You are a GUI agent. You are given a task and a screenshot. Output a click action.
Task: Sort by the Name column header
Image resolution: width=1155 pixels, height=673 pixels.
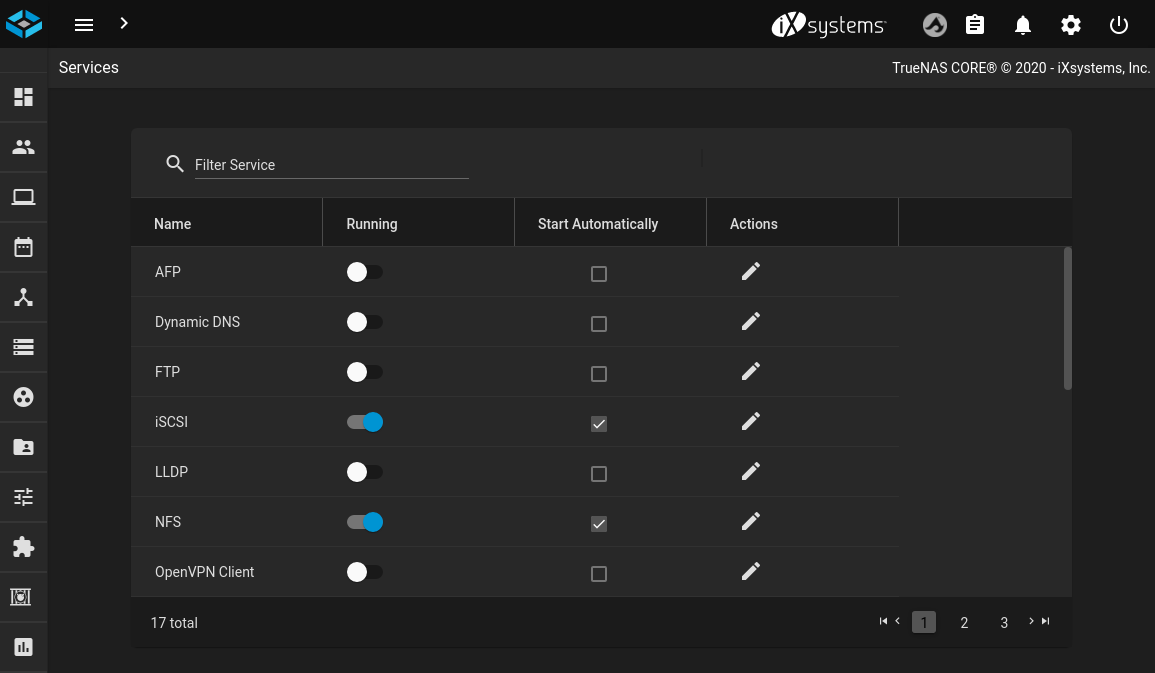tap(173, 224)
